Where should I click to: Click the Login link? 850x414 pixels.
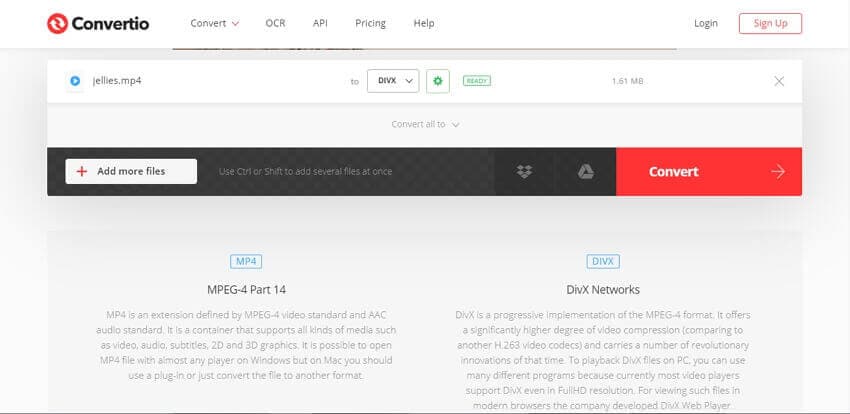point(706,23)
